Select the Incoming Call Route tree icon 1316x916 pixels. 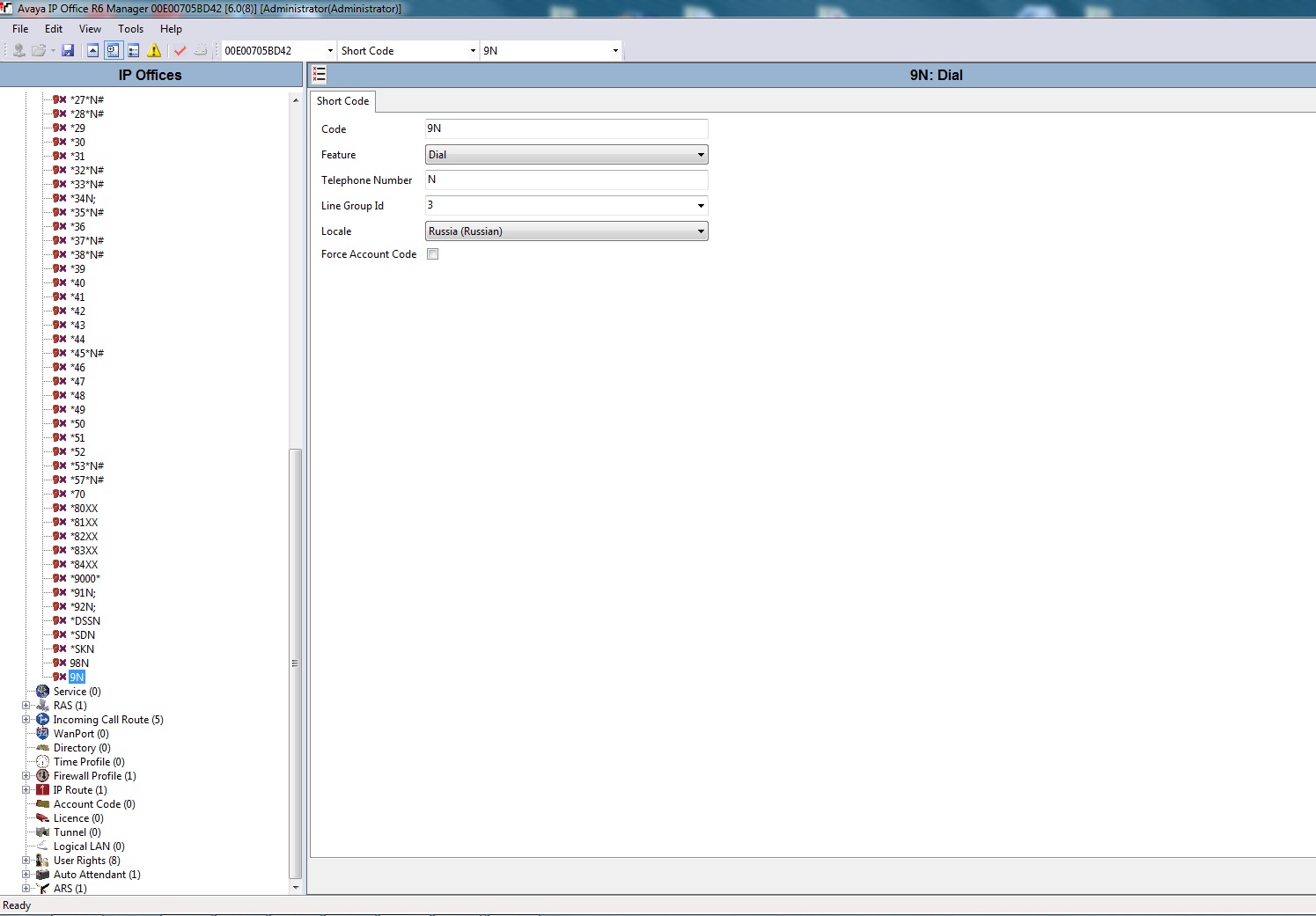(x=42, y=720)
